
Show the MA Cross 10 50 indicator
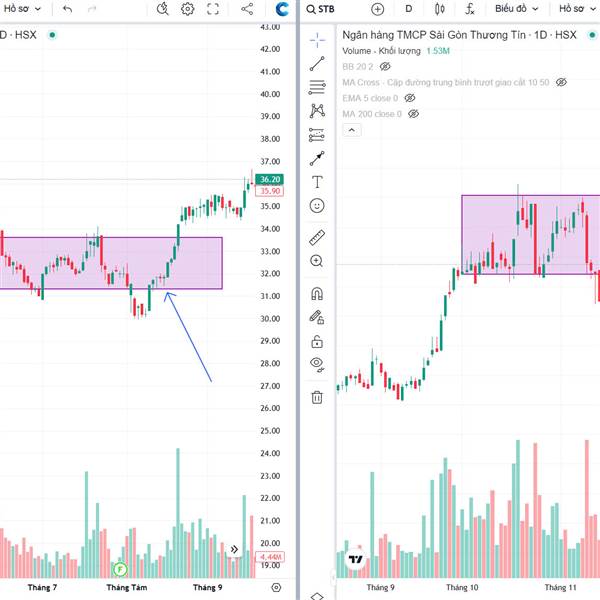[x=561, y=82]
